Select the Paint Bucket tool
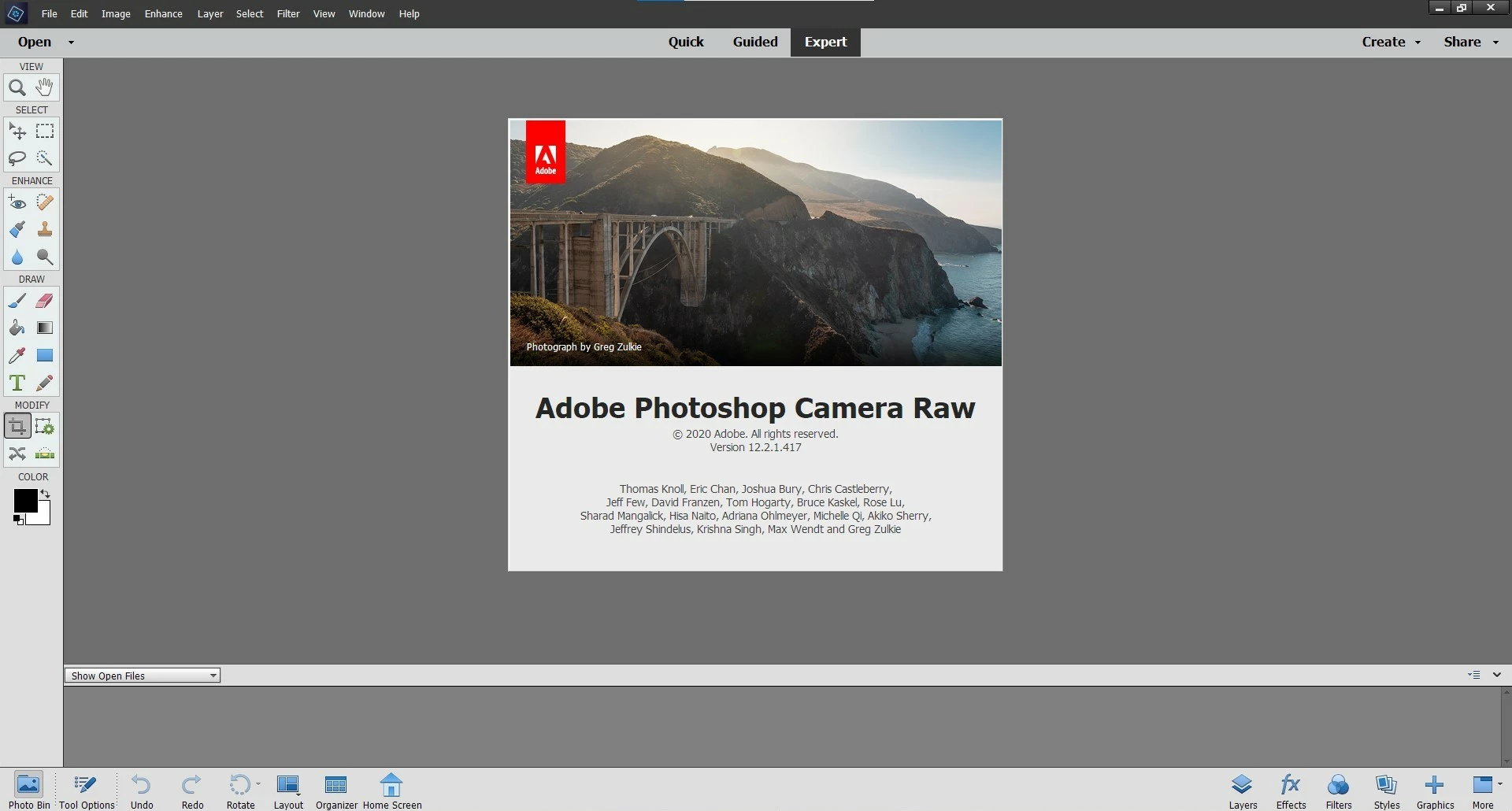1512x811 pixels. tap(17, 328)
